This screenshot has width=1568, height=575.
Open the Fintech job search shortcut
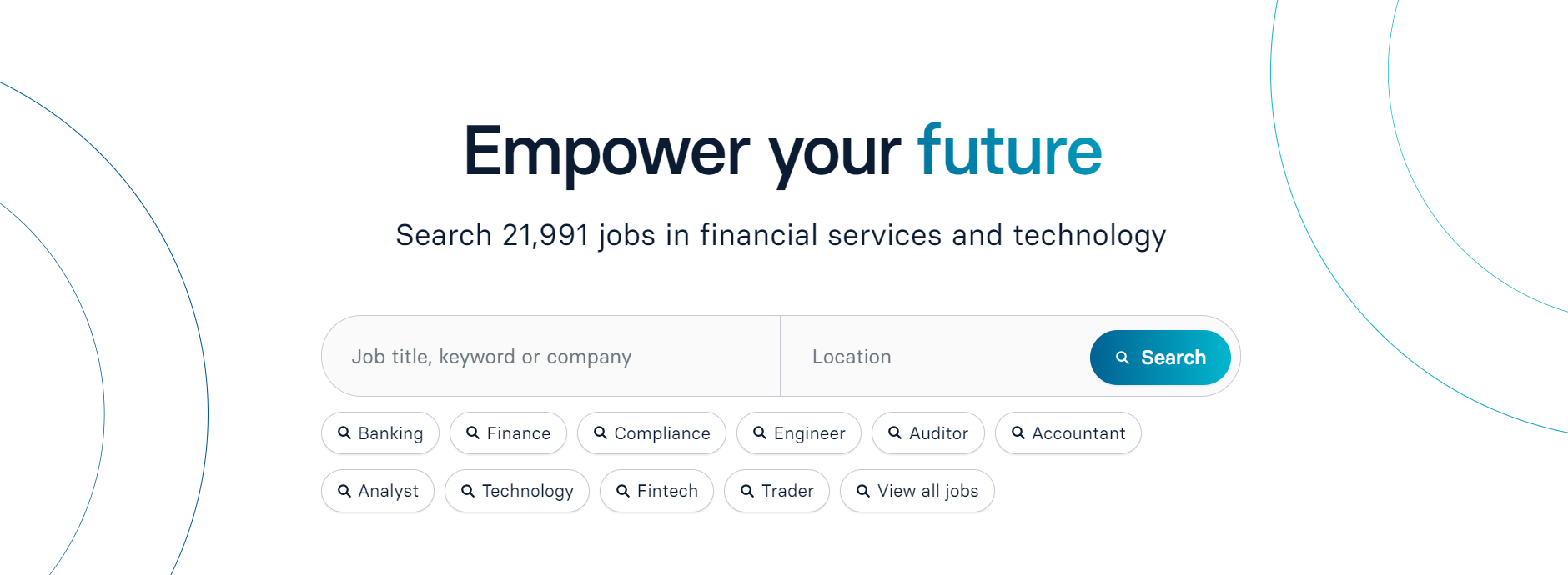(666, 491)
